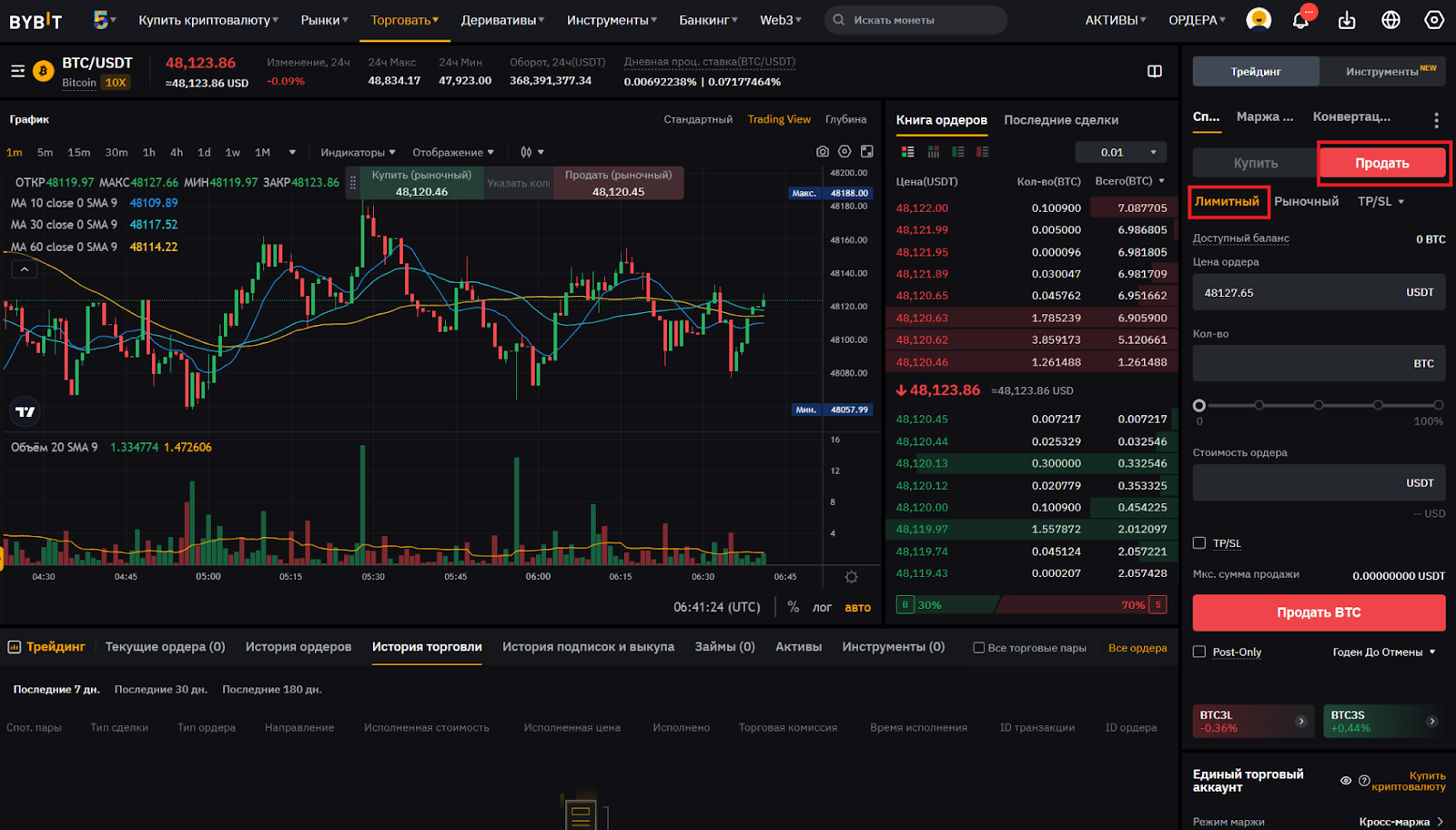The width and height of the screenshot is (1456, 830).
Task: Click the red Sell BTC button
Action: 1319,612
